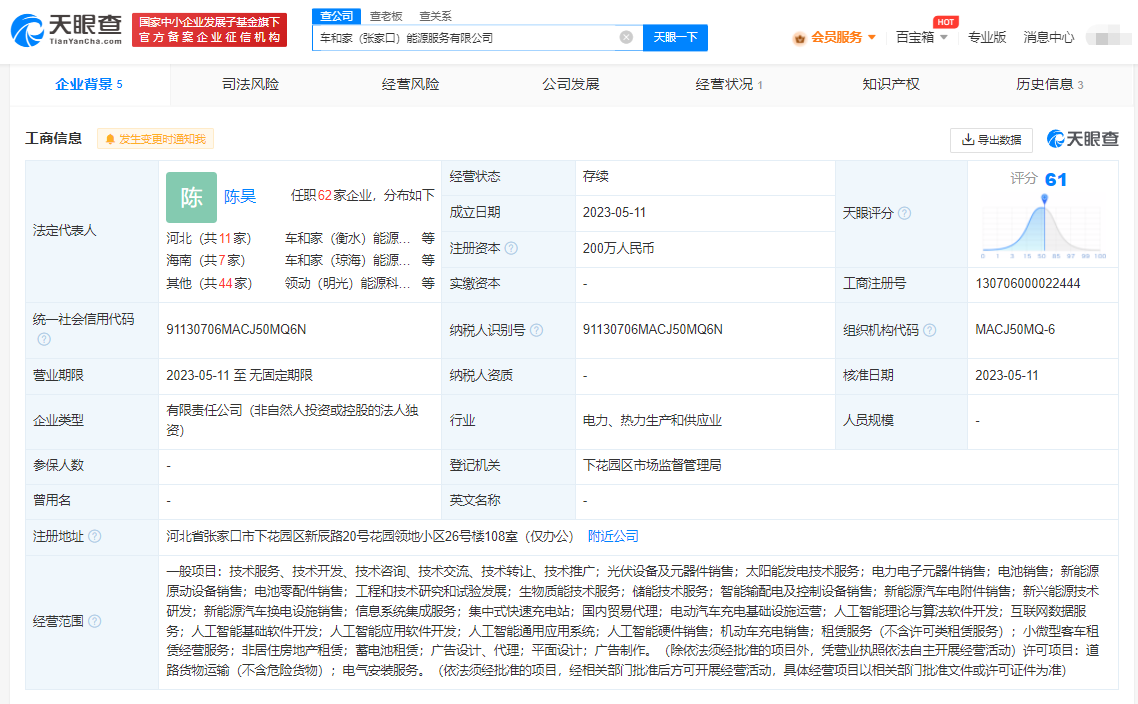
Task: Click 登记机关 value 下花园区市场监督管理局
Action: (652, 465)
